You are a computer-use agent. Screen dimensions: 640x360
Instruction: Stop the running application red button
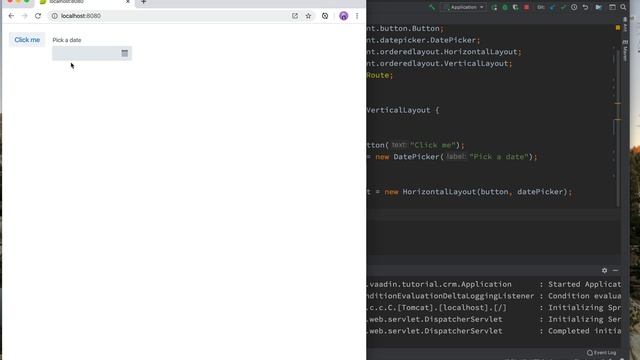tap(527, 7)
